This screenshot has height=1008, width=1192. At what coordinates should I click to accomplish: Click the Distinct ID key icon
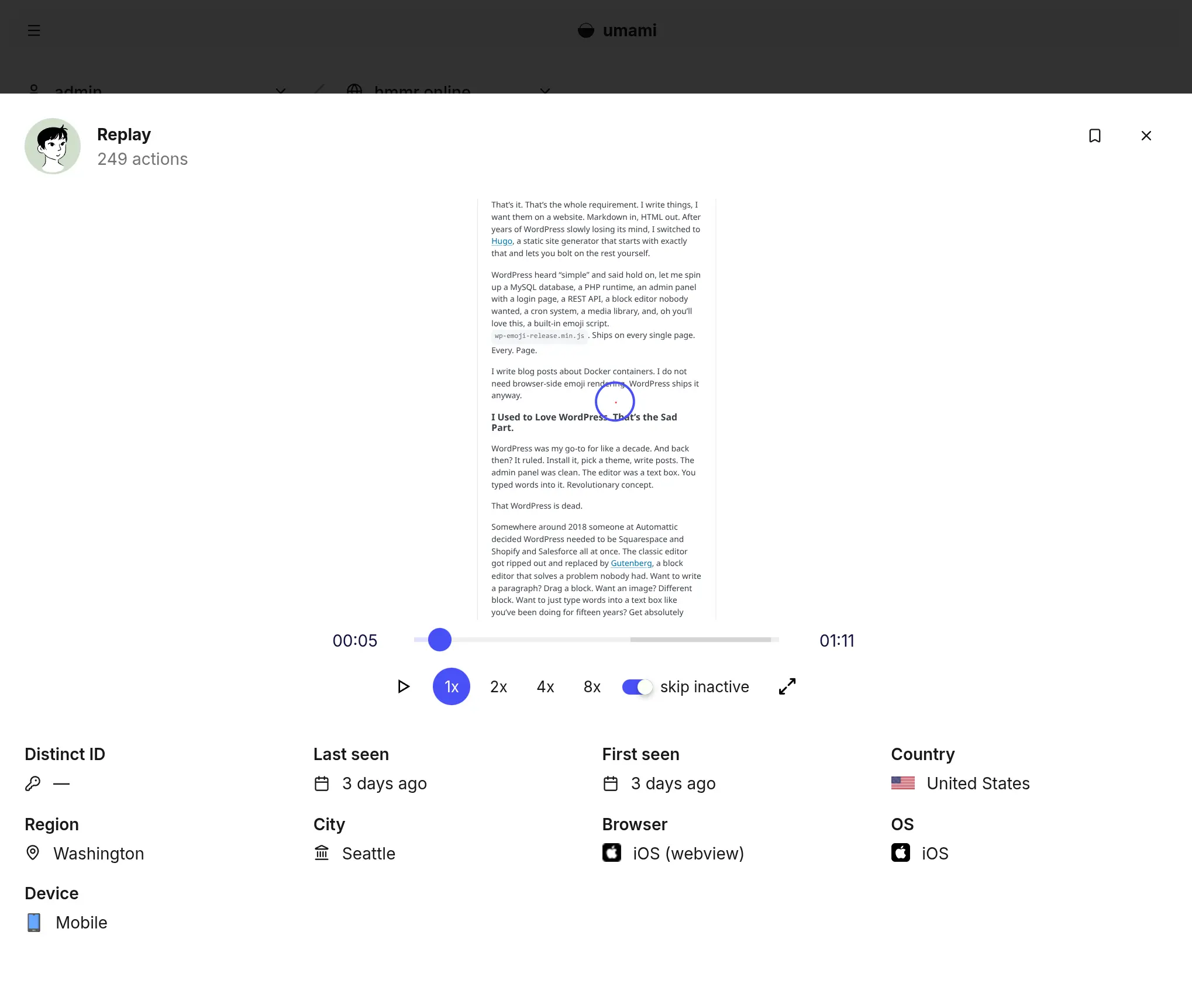(33, 783)
